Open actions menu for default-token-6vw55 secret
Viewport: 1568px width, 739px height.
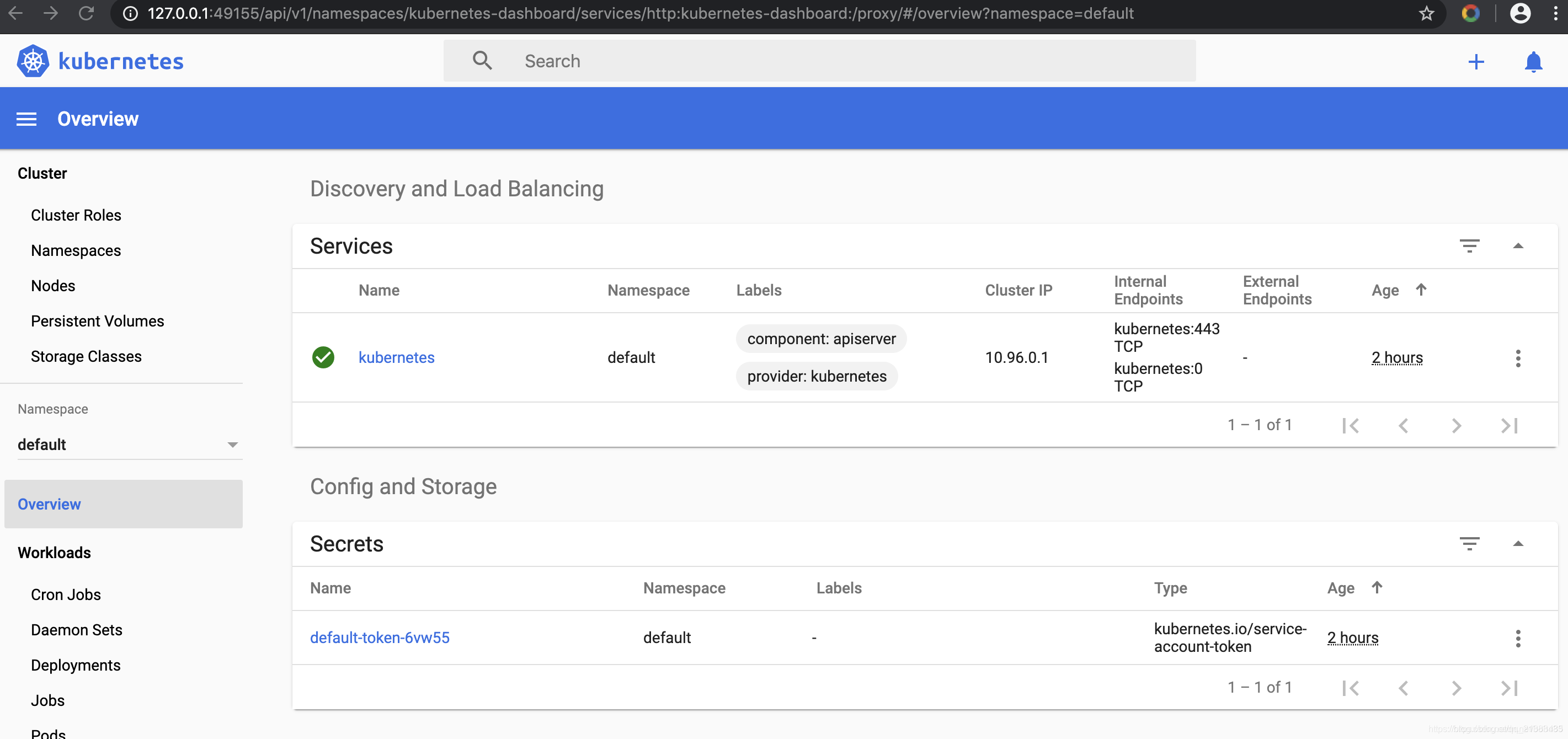click(1517, 638)
